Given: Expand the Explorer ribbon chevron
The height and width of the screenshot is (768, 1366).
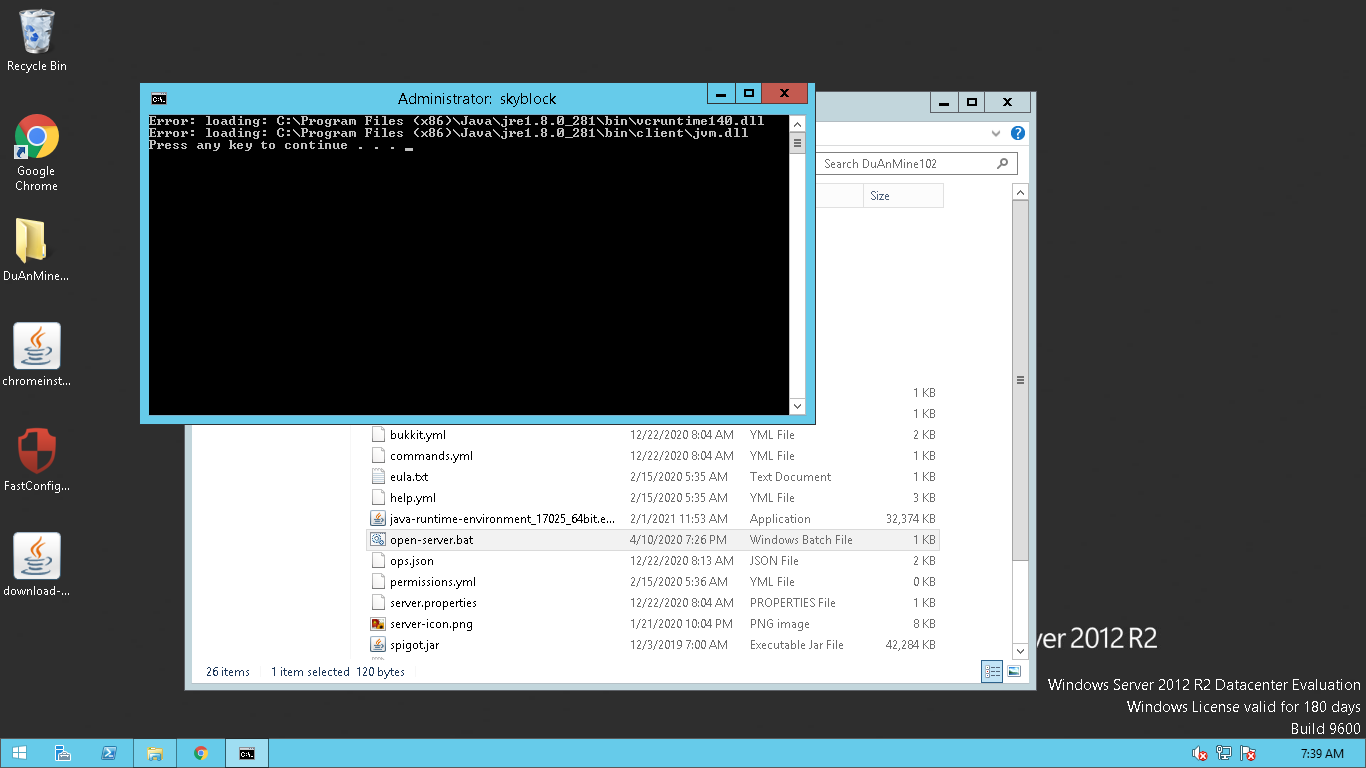Looking at the screenshot, I should [996, 133].
